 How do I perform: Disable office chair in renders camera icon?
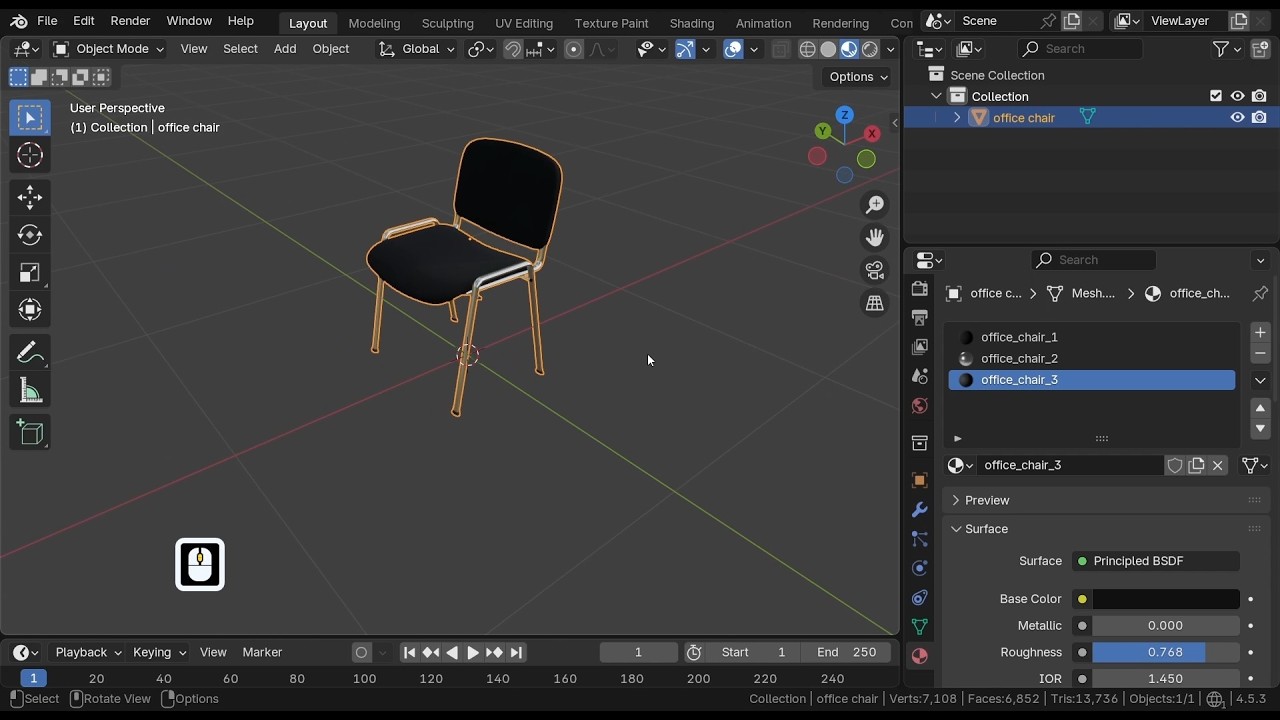[1259, 118]
